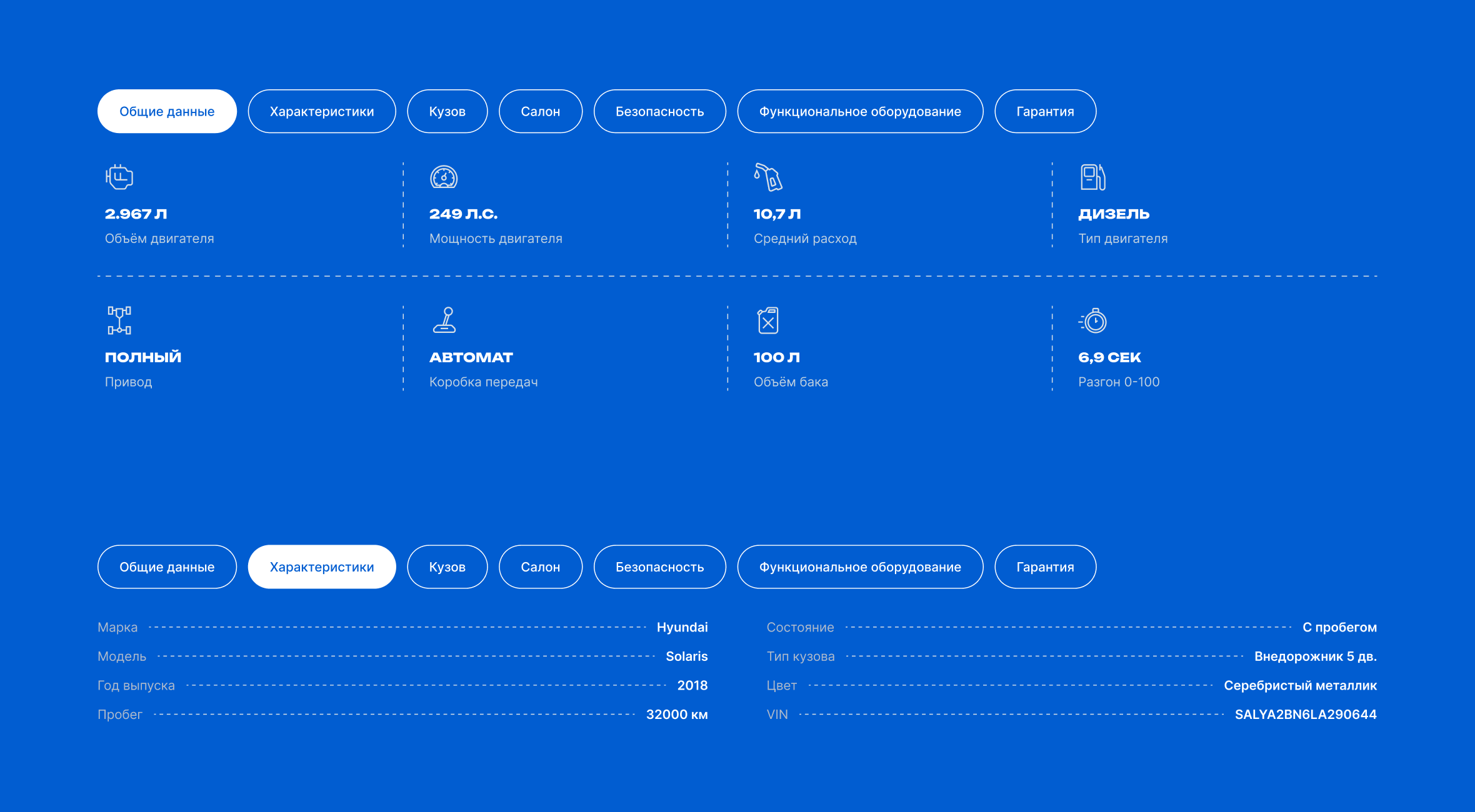Switch to the bottom Кузов tab
This screenshot has width=1475, height=812.
point(447,567)
